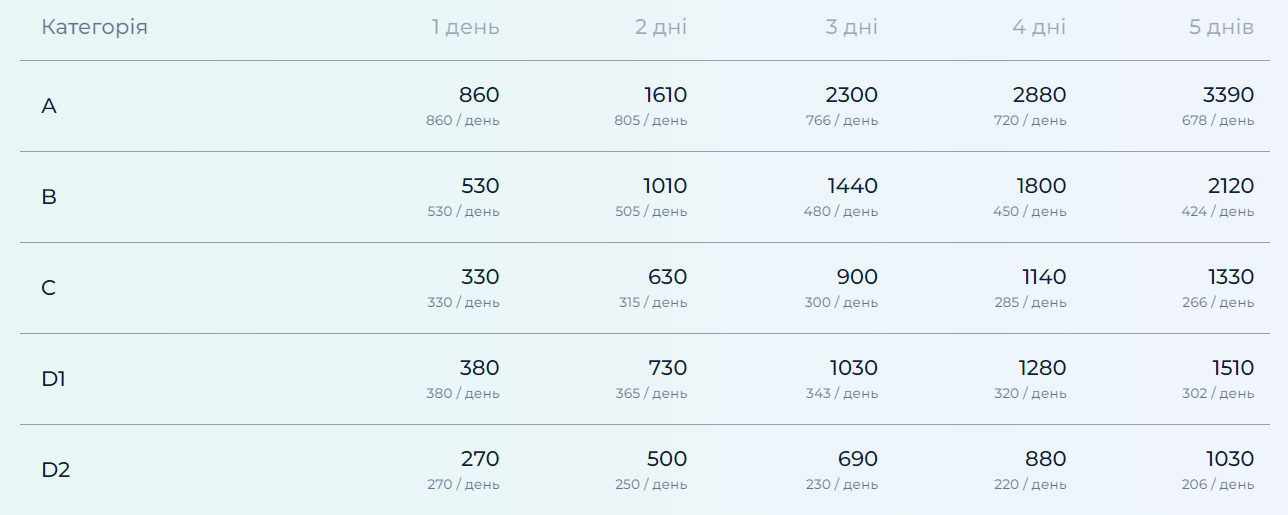Click the 1010 price in row B
Viewport: 1288px width, 515px height.
665,186
